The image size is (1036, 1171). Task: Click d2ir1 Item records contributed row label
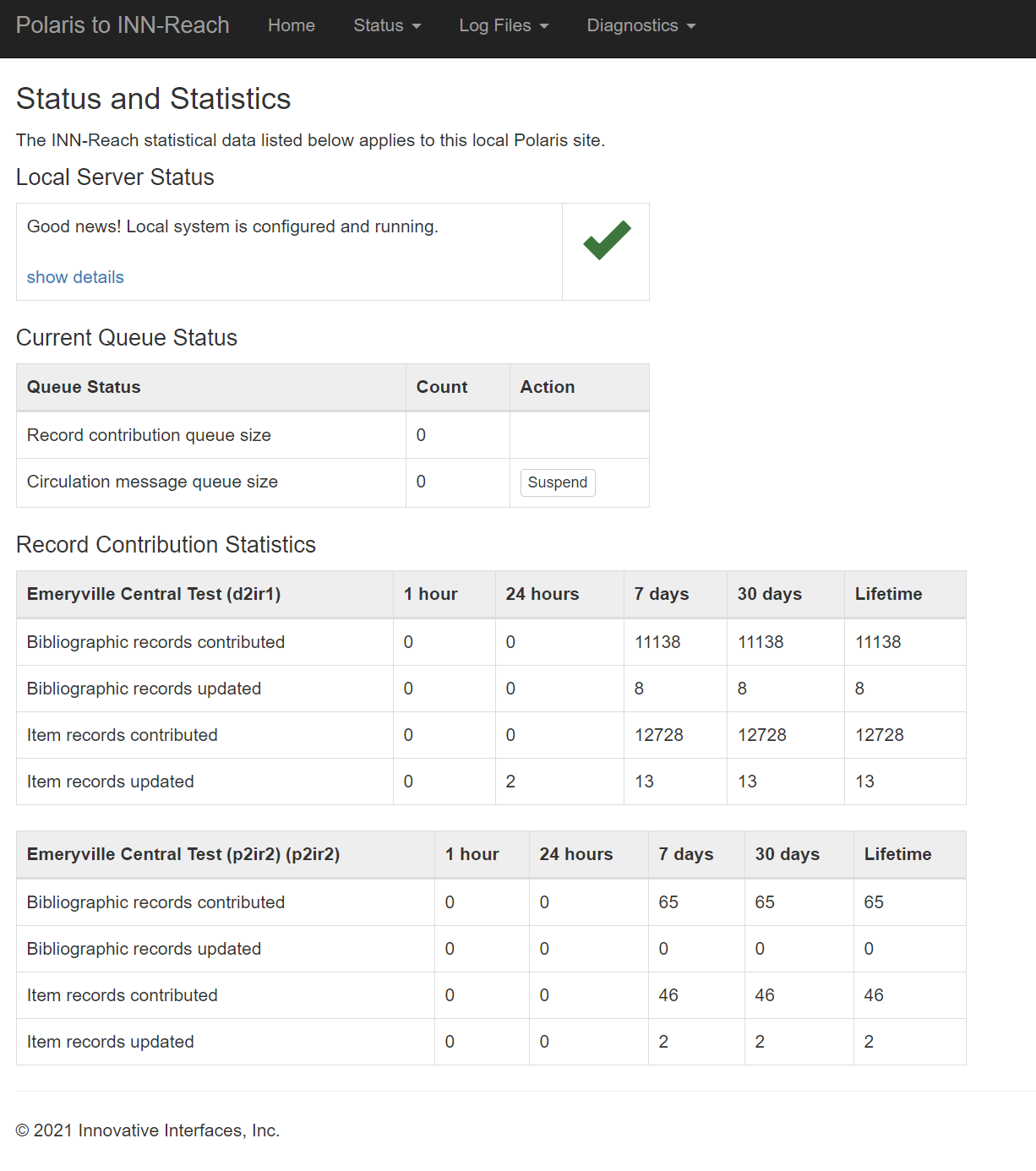[123, 735]
